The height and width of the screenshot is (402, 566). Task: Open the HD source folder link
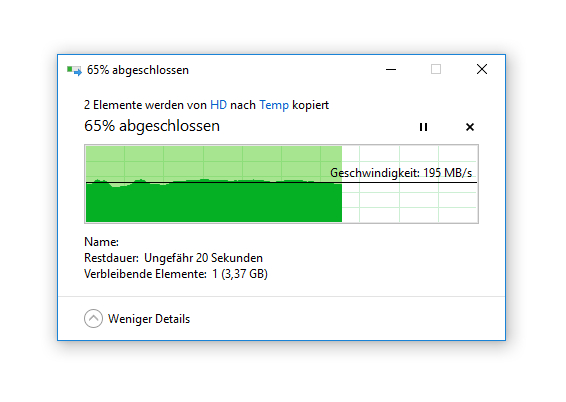[x=218, y=105]
